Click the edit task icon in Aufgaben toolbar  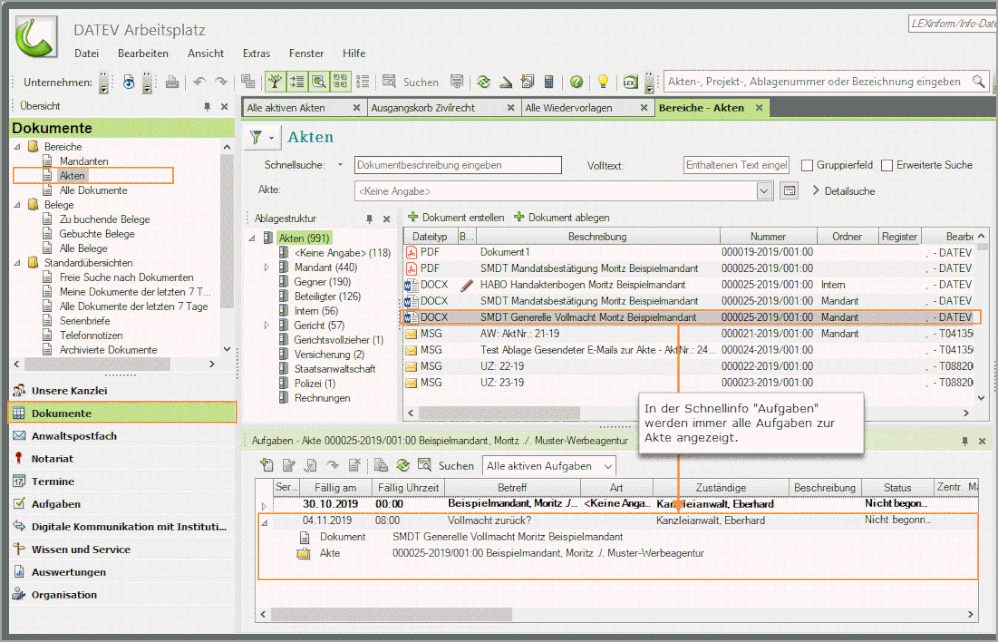[x=289, y=466]
